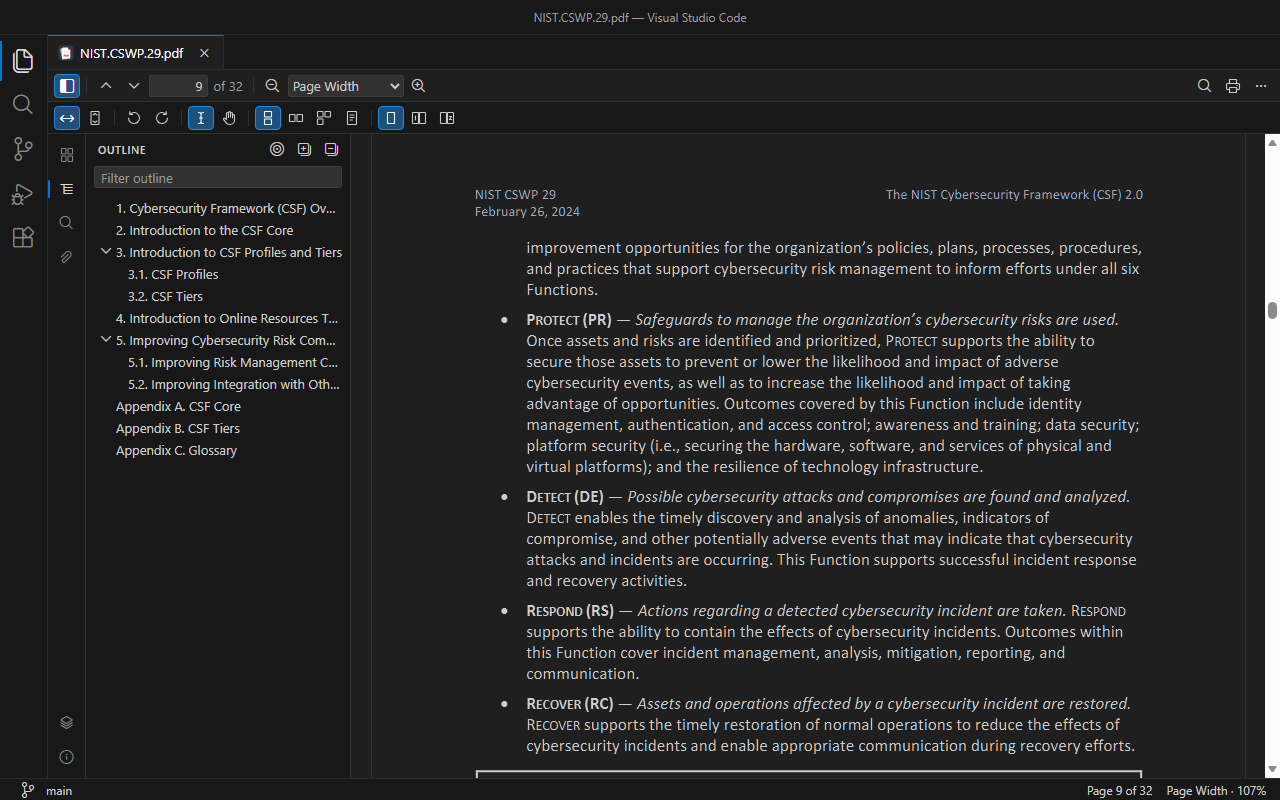Open the Explorer view in activity bar

tap(23, 61)
